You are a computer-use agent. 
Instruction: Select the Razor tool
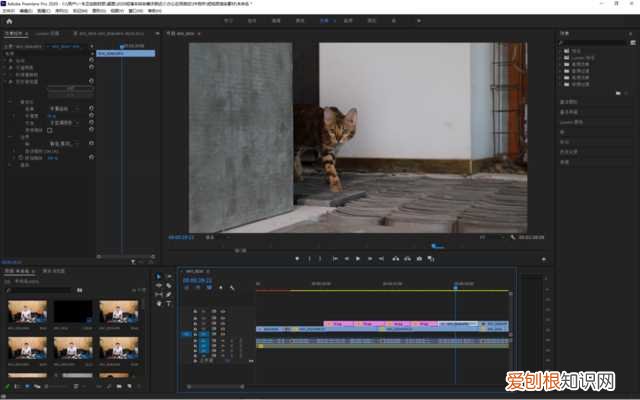pyautogui.click(x=168, y=286)
